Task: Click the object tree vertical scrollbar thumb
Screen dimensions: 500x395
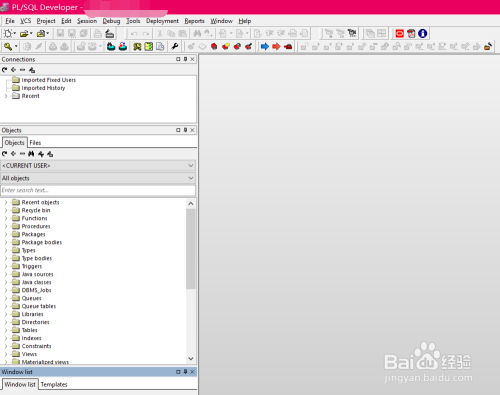Action: (191, 249)
